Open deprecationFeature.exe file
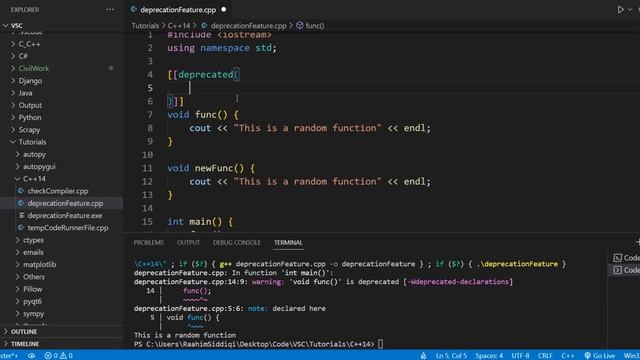The width and height of the screenshot is (640, 360). click(x=64, y=216)
